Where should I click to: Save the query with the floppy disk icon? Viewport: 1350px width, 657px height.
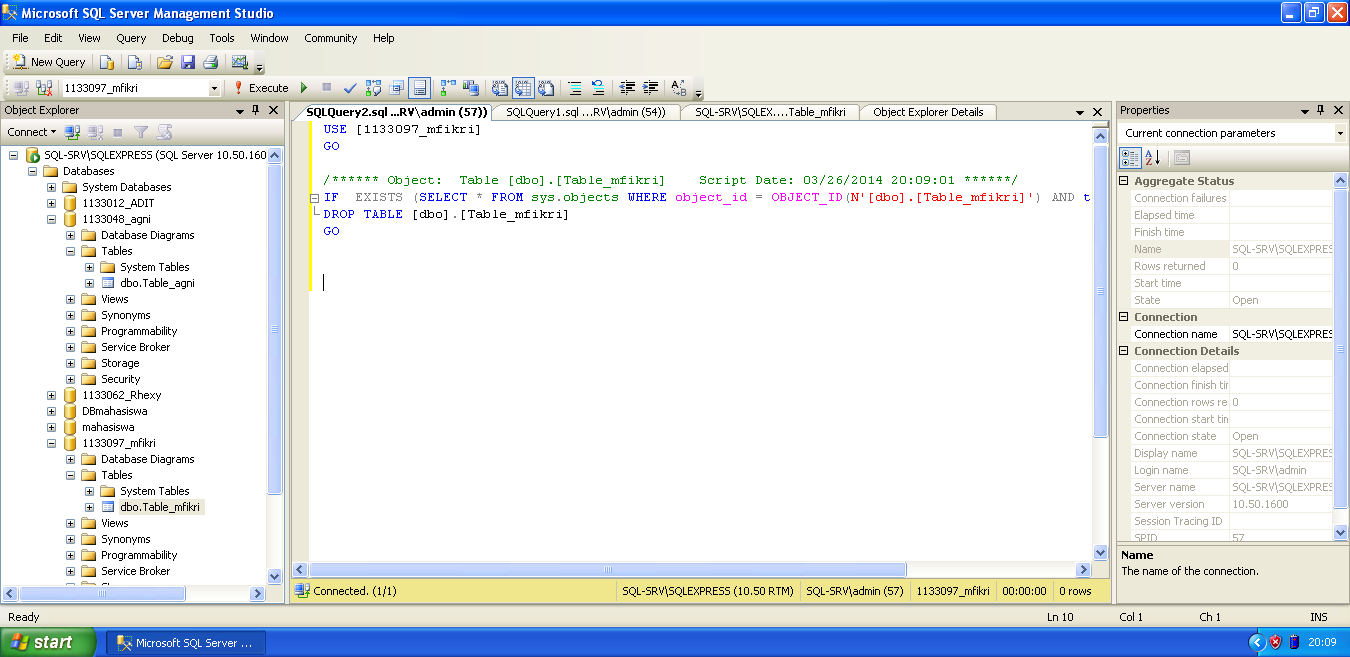click(x=188, y=62)
